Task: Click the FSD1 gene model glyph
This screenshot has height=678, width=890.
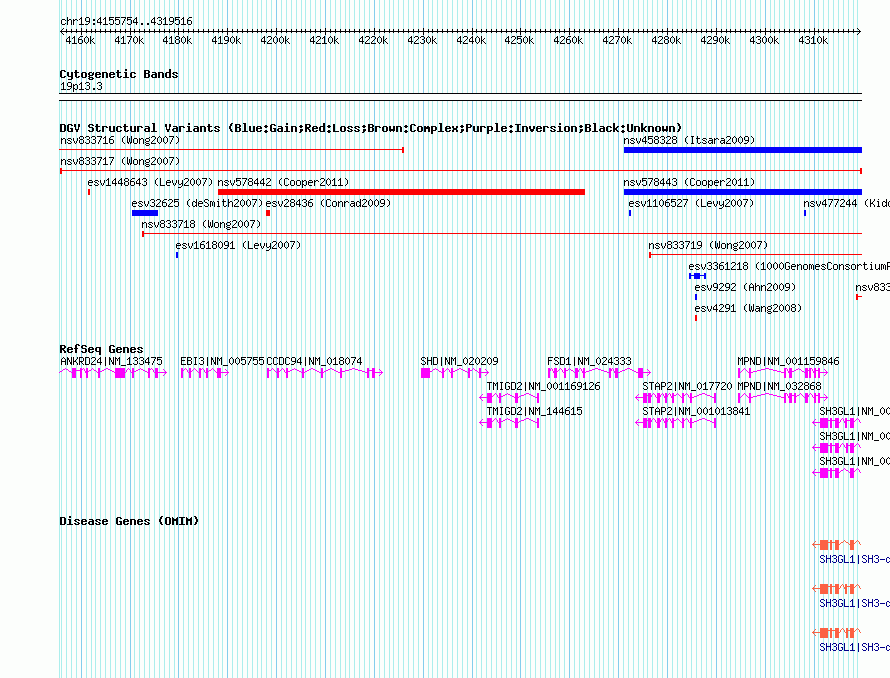Action: 599,373
